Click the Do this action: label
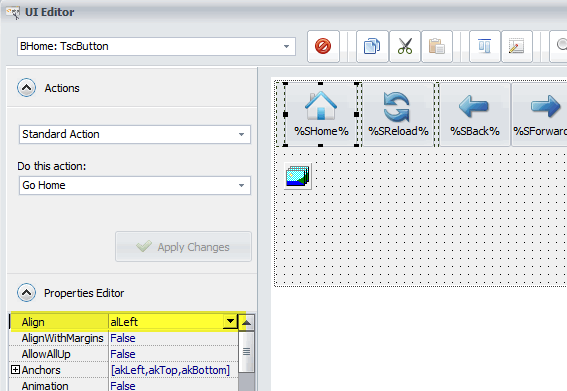567x391 pixels. (52, 166)
